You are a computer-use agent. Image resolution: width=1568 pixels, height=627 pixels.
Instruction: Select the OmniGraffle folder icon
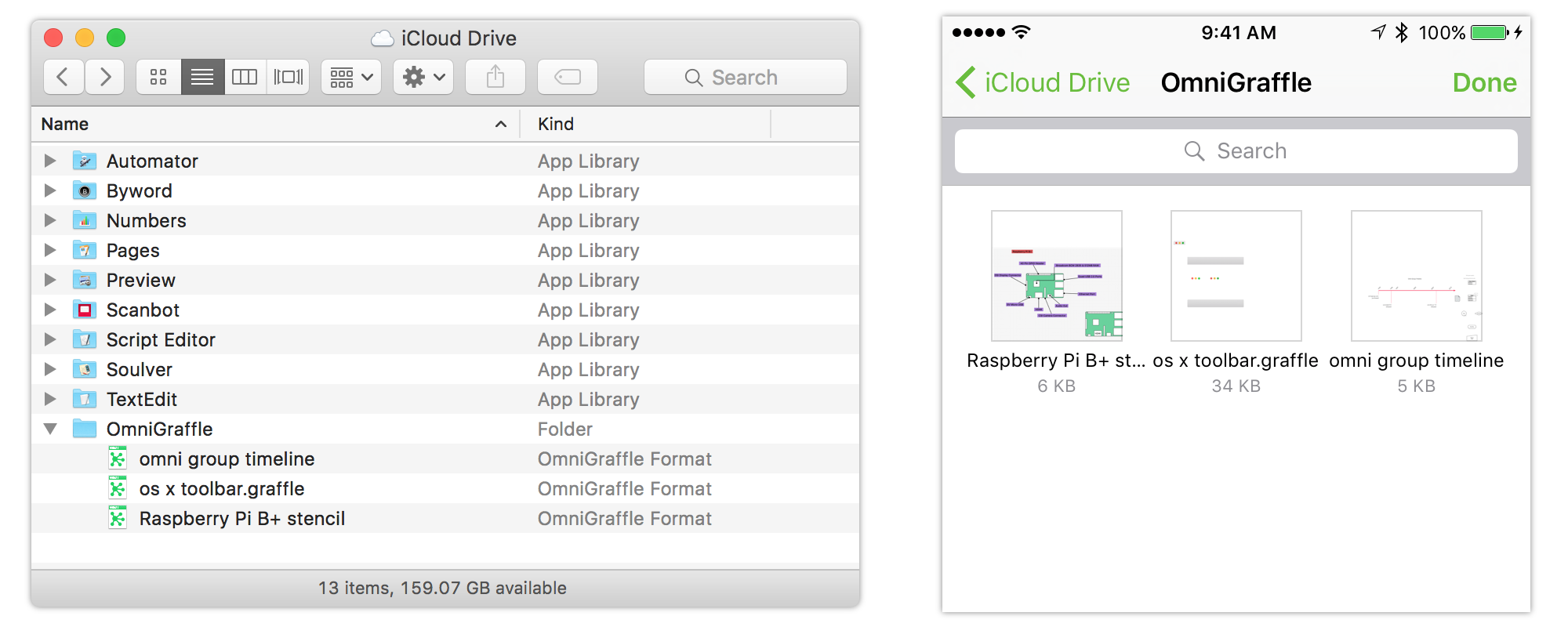85,429
